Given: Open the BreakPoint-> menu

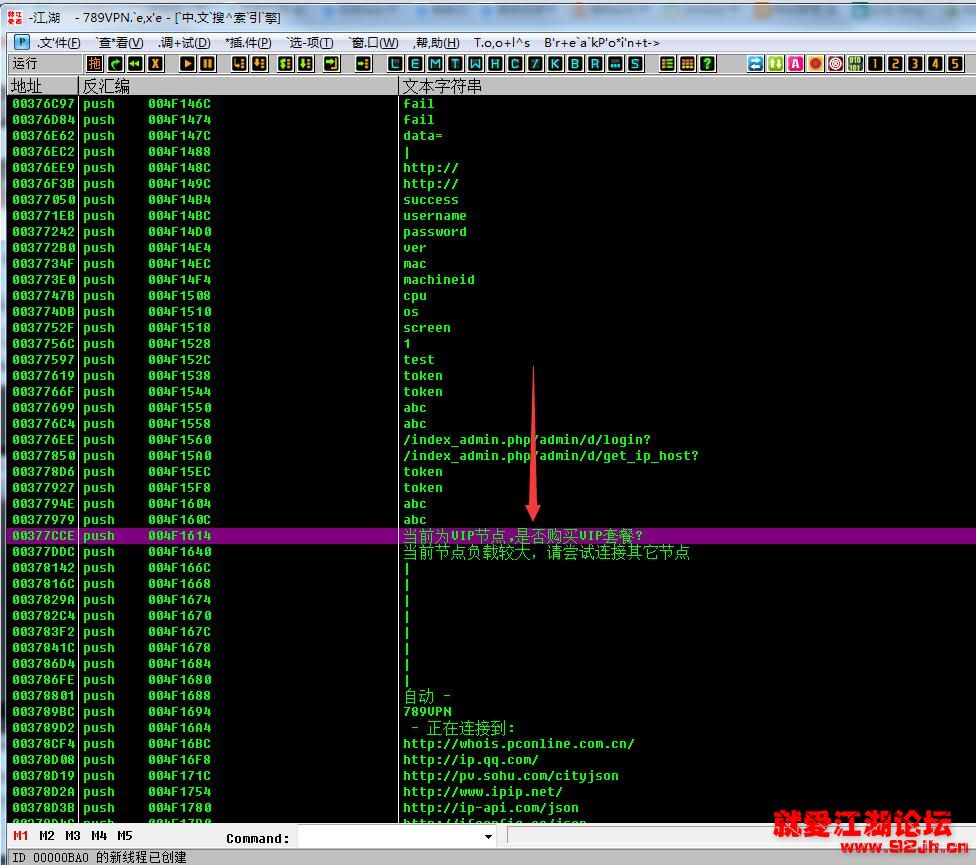Looking at the screenshot, I should click(601, 42).
